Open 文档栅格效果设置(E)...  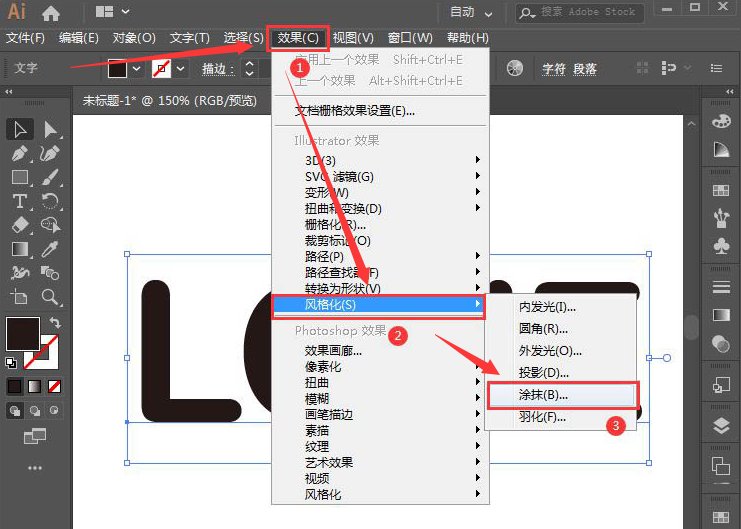tap(354, 111)
